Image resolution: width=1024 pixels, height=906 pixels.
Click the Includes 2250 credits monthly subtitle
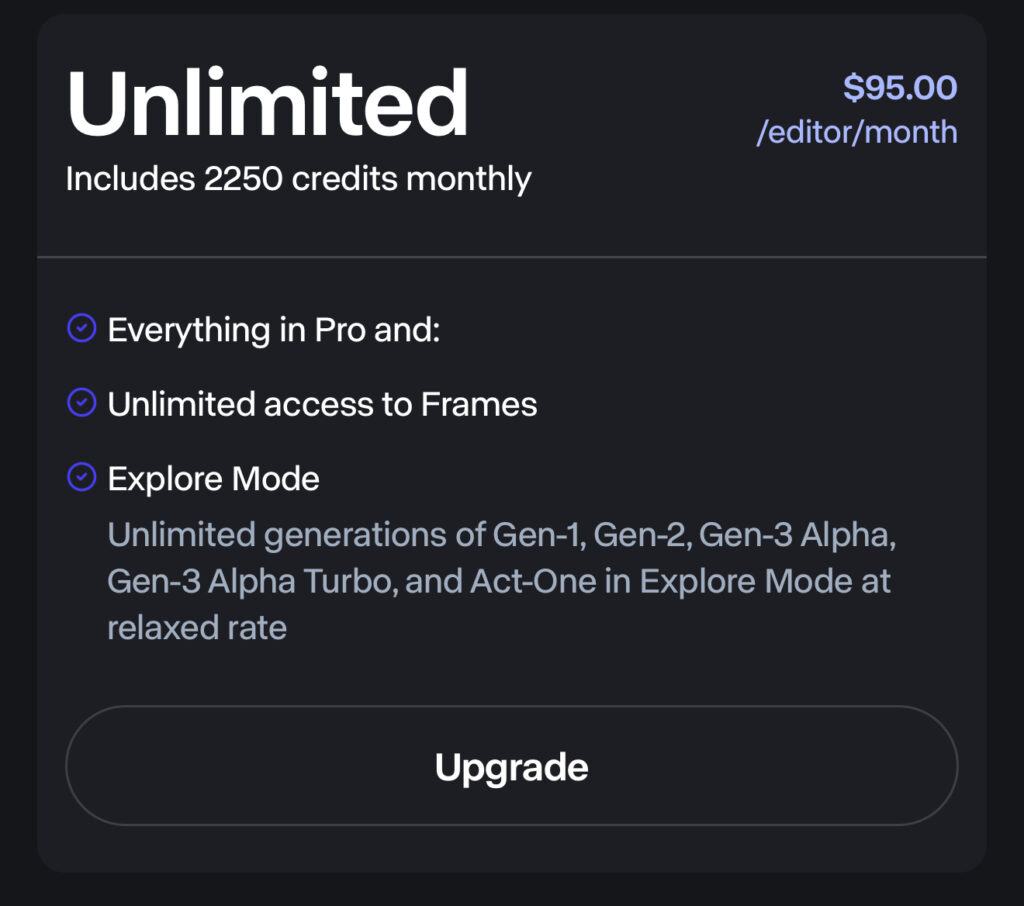point(298,179)
